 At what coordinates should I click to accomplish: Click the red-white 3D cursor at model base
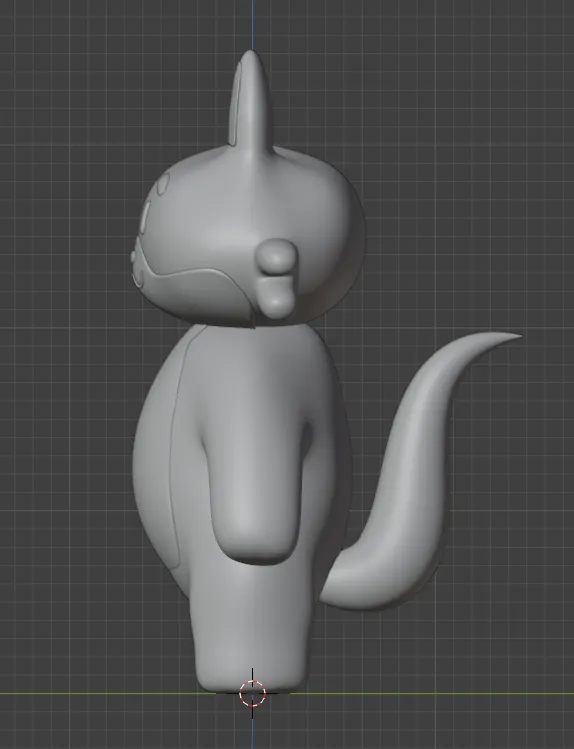pyautogui.click(x=252, y=693)
